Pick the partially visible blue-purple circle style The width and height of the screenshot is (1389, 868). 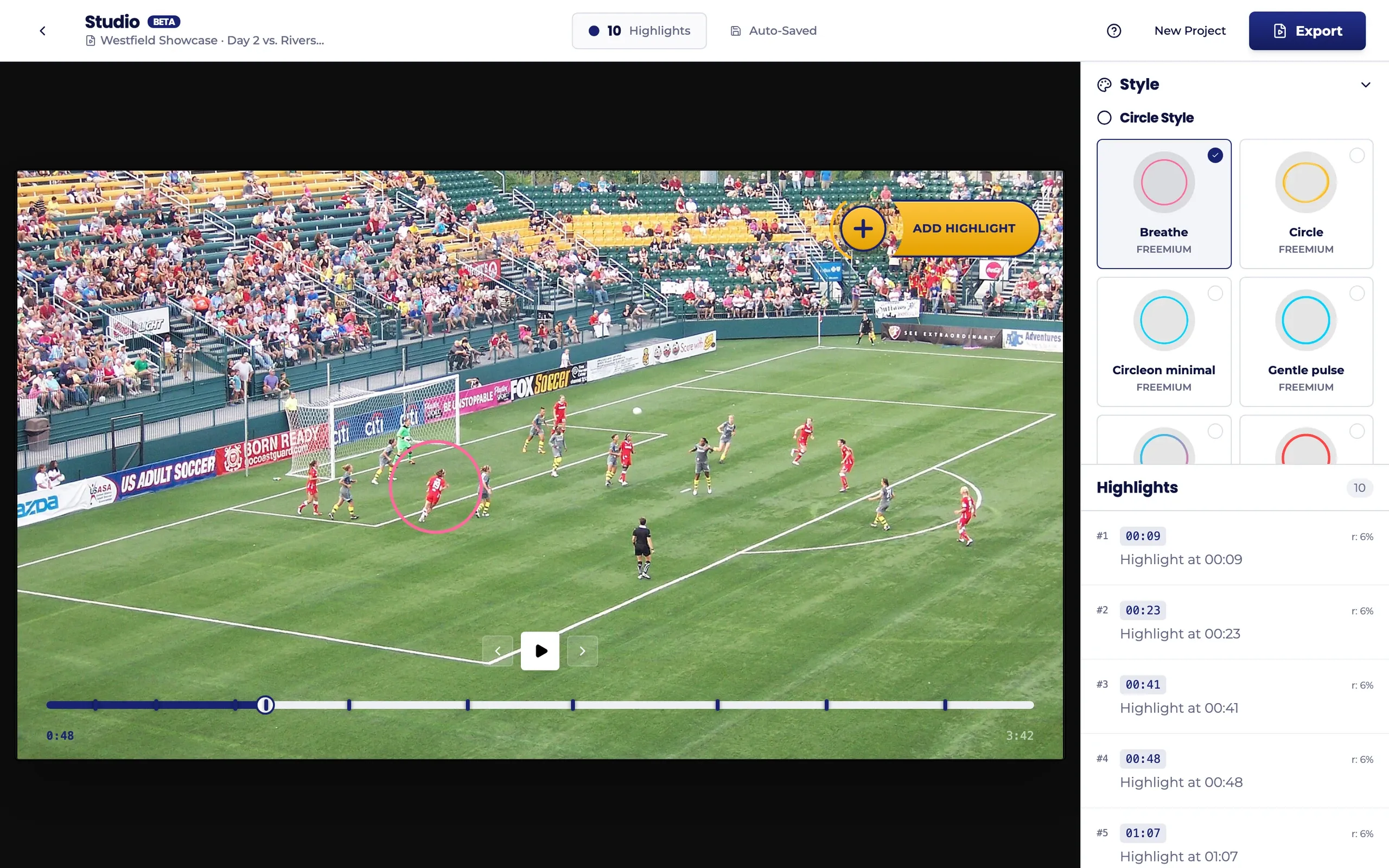pyautogui.click(x=1163, y=440)
